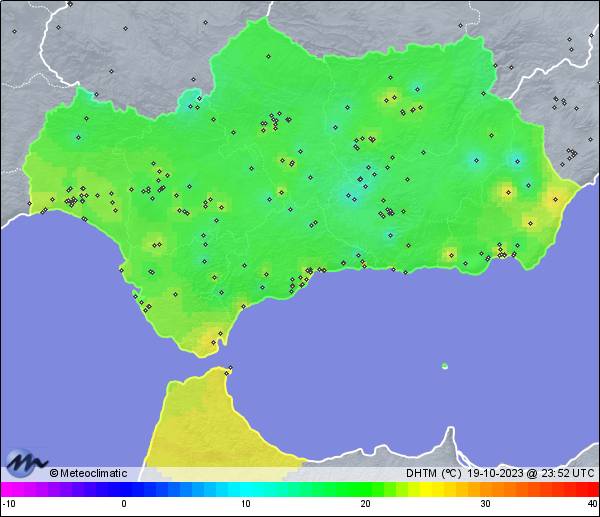600x517 pixels.
Task: Click the date 19-10-2023
Action: click(495, 473)
